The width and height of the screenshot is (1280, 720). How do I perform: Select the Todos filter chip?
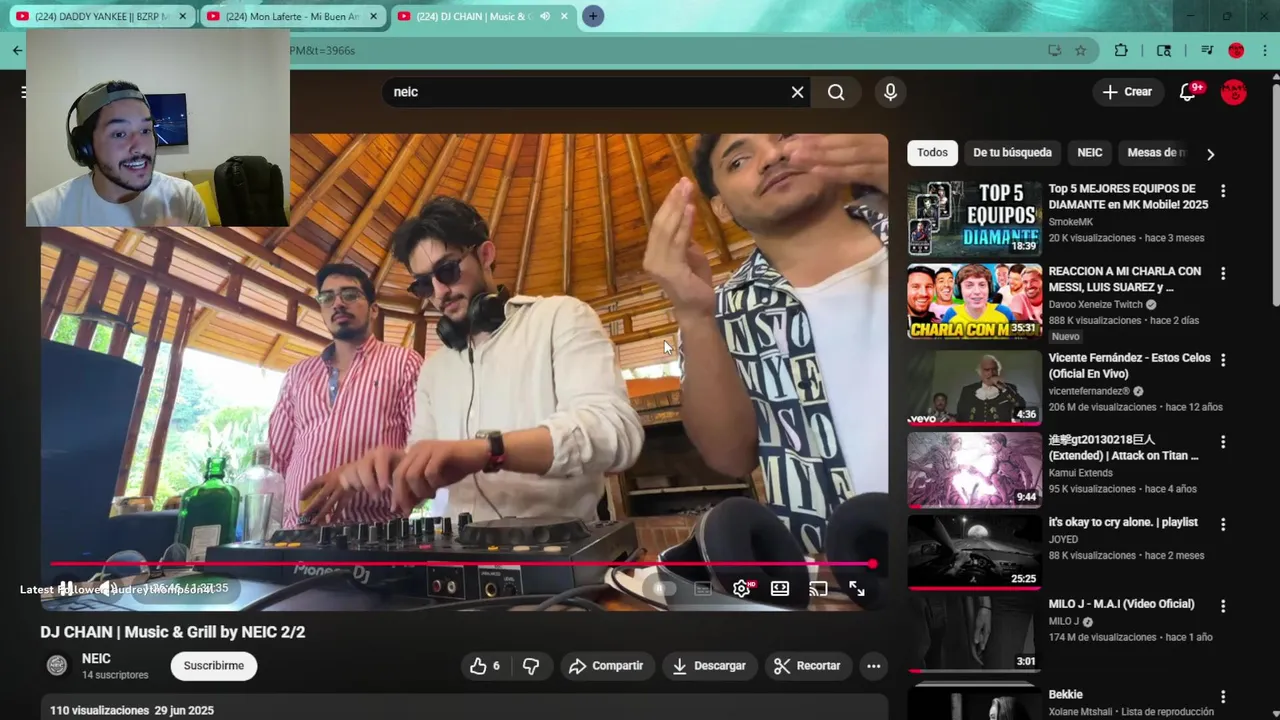932,153
